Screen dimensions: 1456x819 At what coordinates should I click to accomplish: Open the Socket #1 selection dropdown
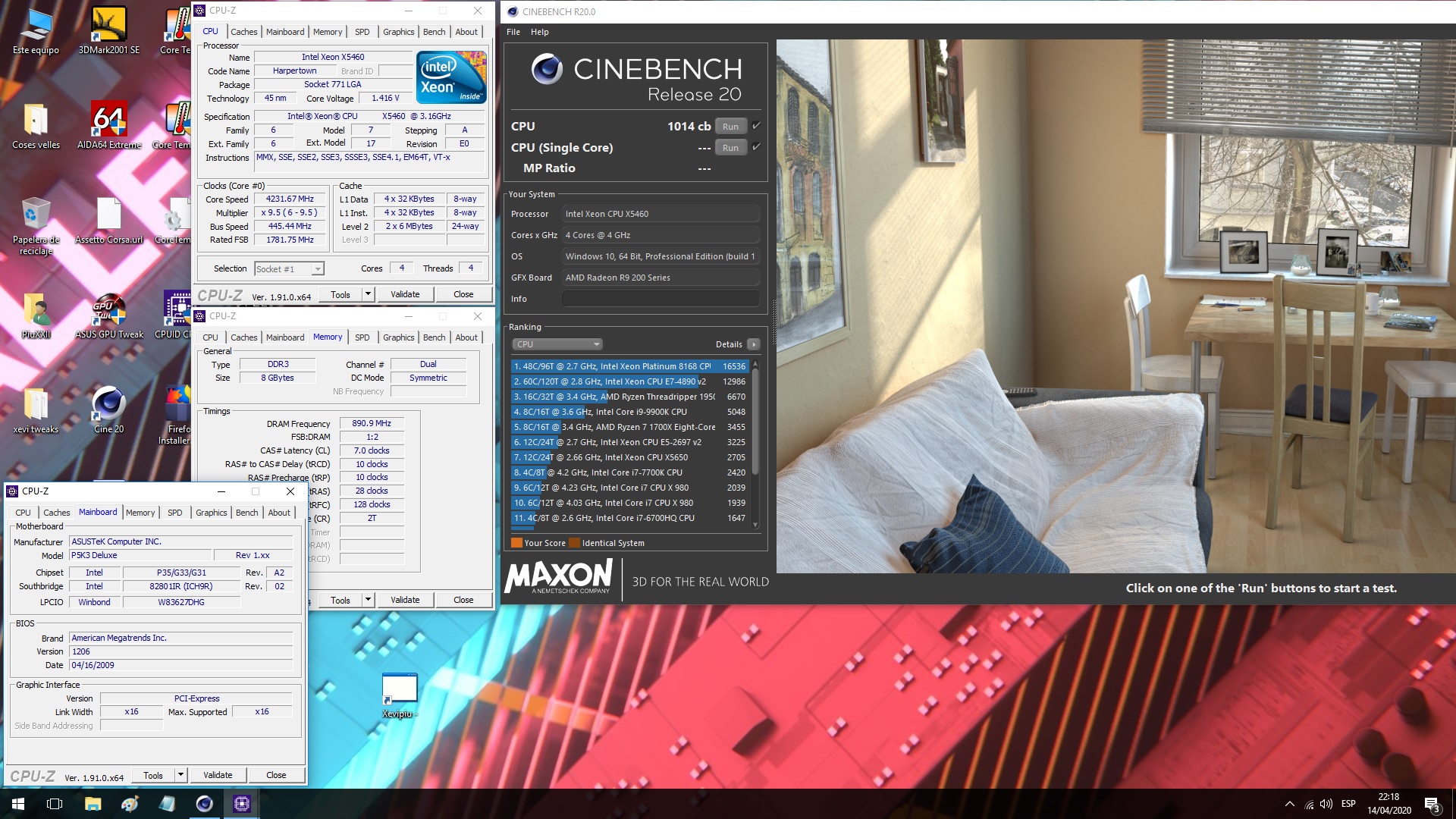click(x=289, y=268)
